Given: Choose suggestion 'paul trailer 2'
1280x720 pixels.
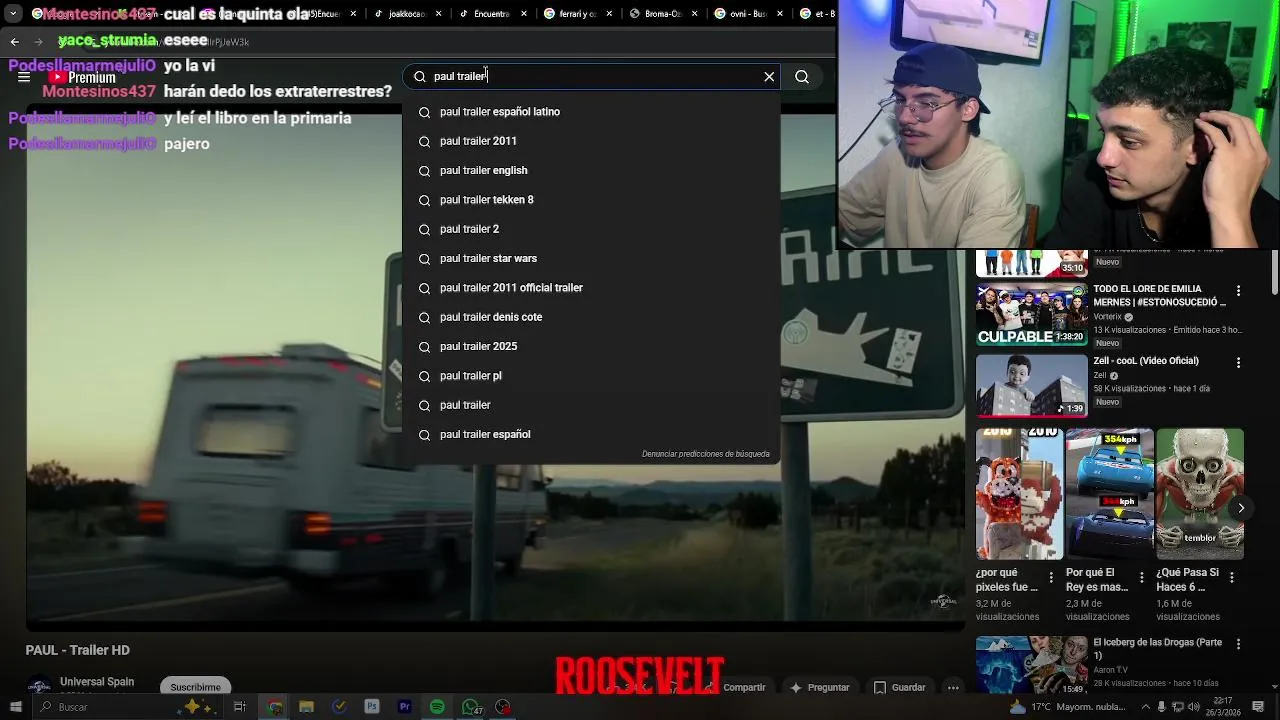Looking at the screenshot, I should click(x=591, y=229).
